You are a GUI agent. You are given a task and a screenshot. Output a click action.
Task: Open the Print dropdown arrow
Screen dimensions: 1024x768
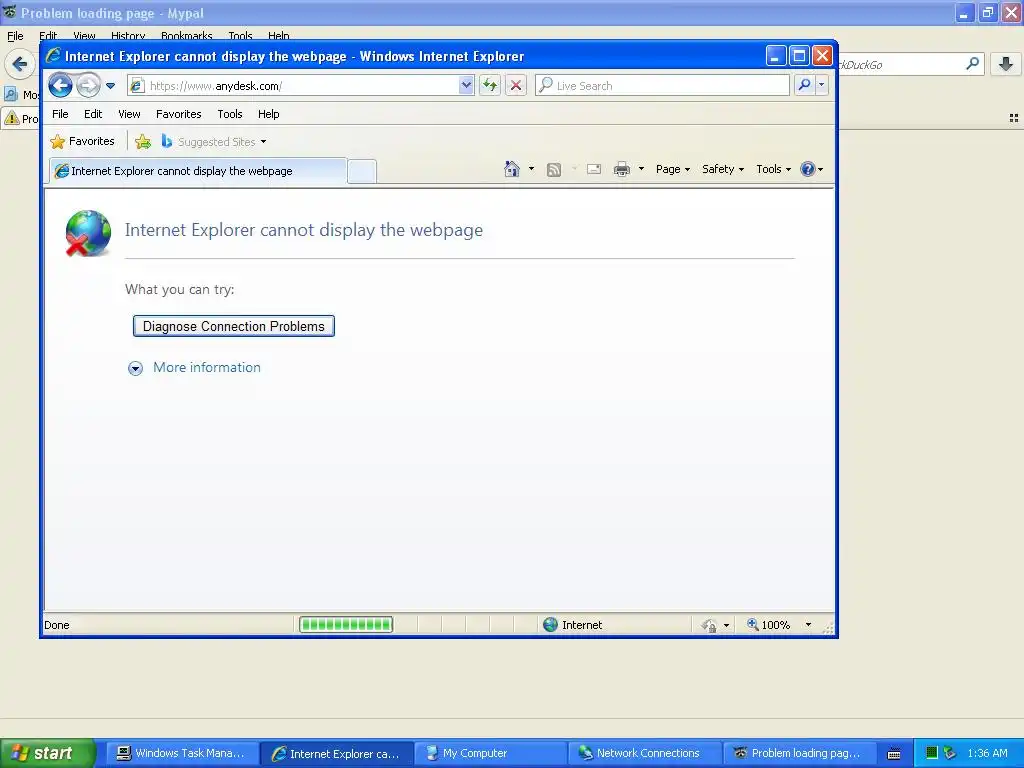641,169
